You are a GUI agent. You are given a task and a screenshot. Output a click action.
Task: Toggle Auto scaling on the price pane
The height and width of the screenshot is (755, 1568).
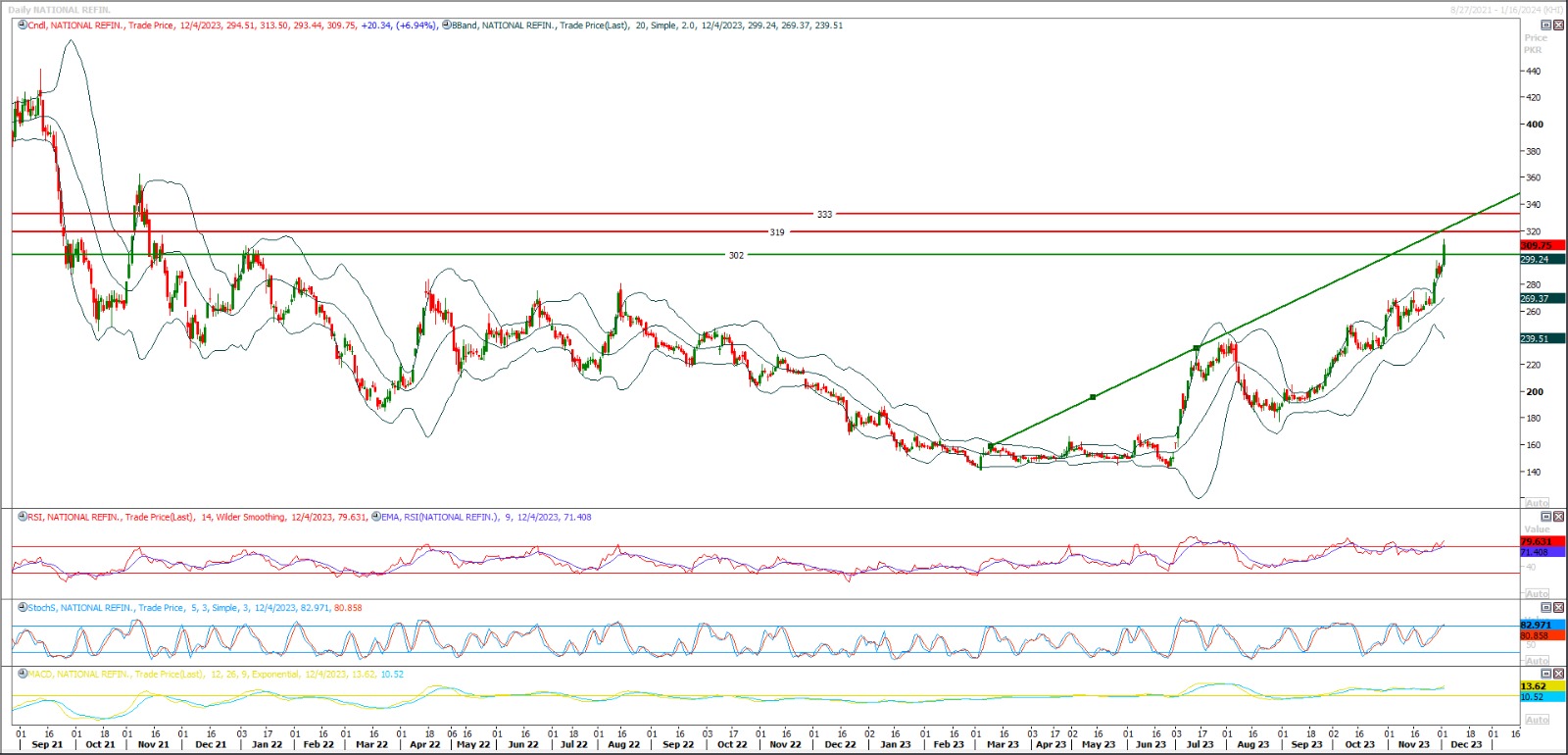[x=1538, y=503]
